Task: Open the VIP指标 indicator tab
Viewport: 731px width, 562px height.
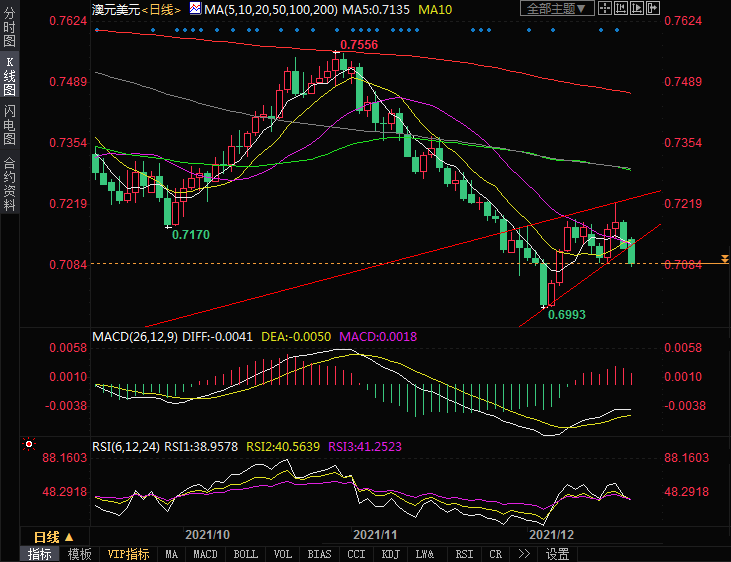Action: (129, 554)
